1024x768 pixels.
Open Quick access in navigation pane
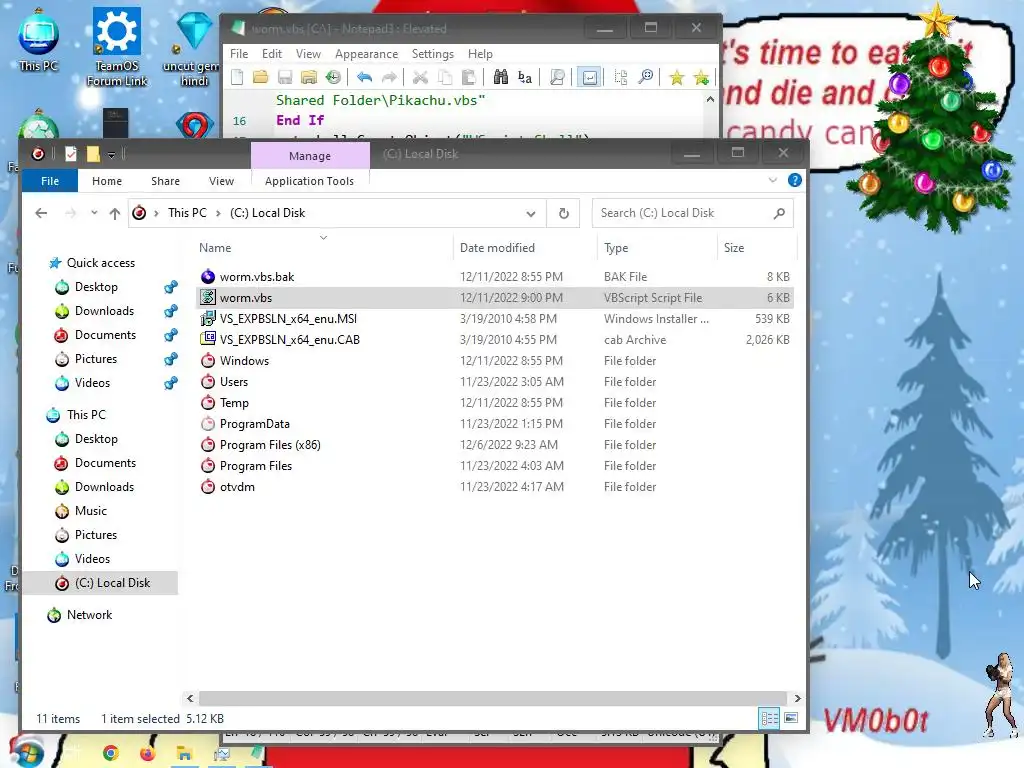click(101, 263)
